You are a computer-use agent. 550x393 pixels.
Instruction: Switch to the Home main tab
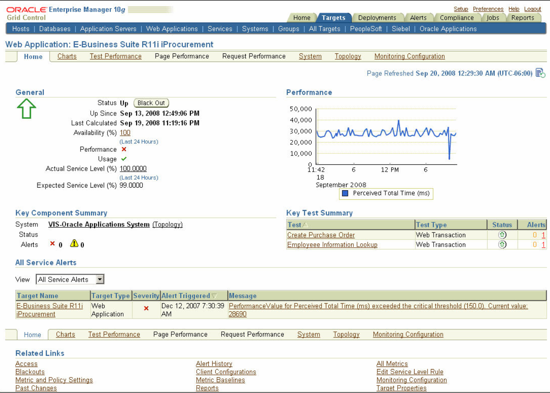(302, 18)
